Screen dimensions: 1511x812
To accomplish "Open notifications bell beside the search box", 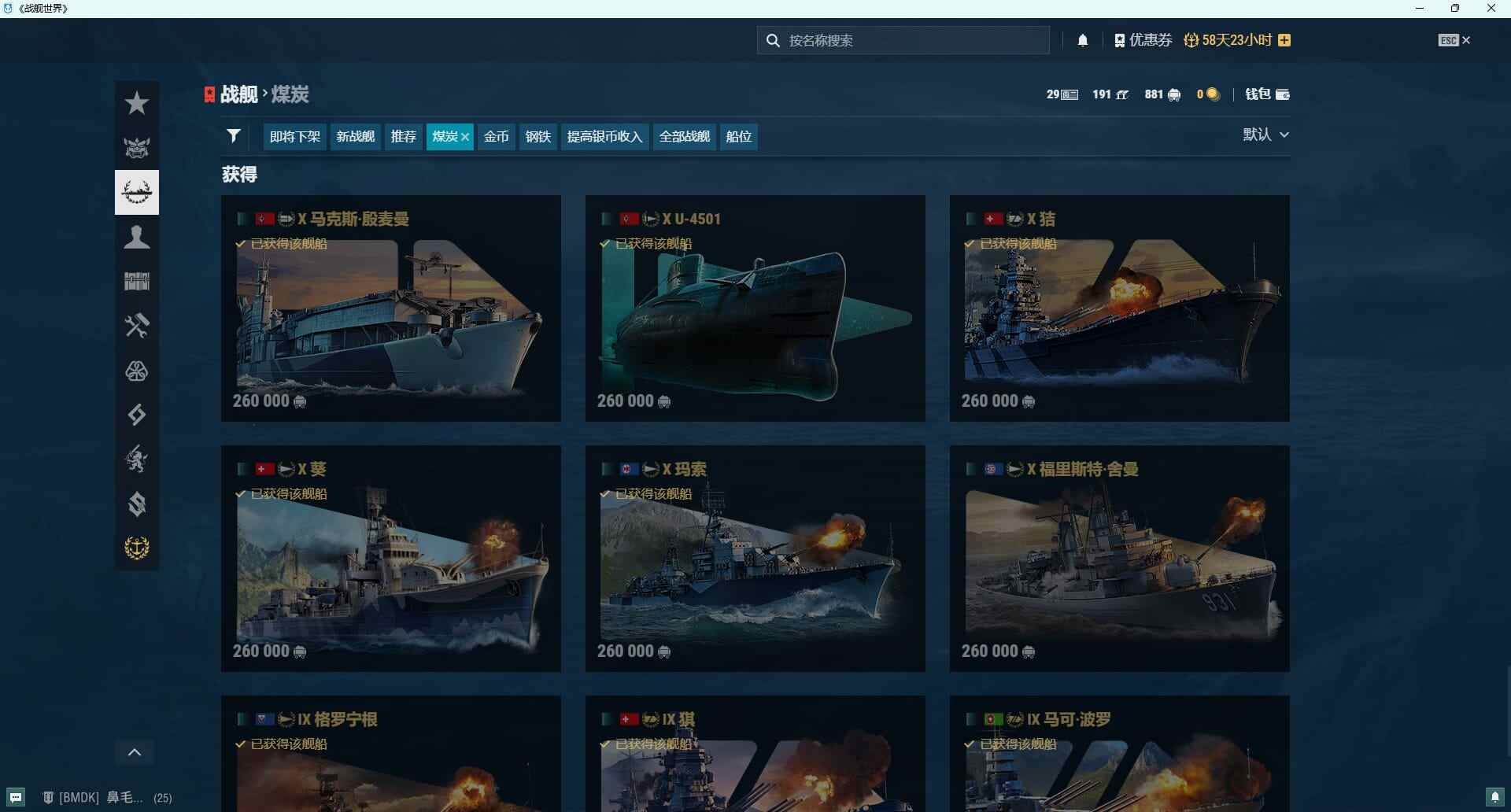I will (1083, 40).
